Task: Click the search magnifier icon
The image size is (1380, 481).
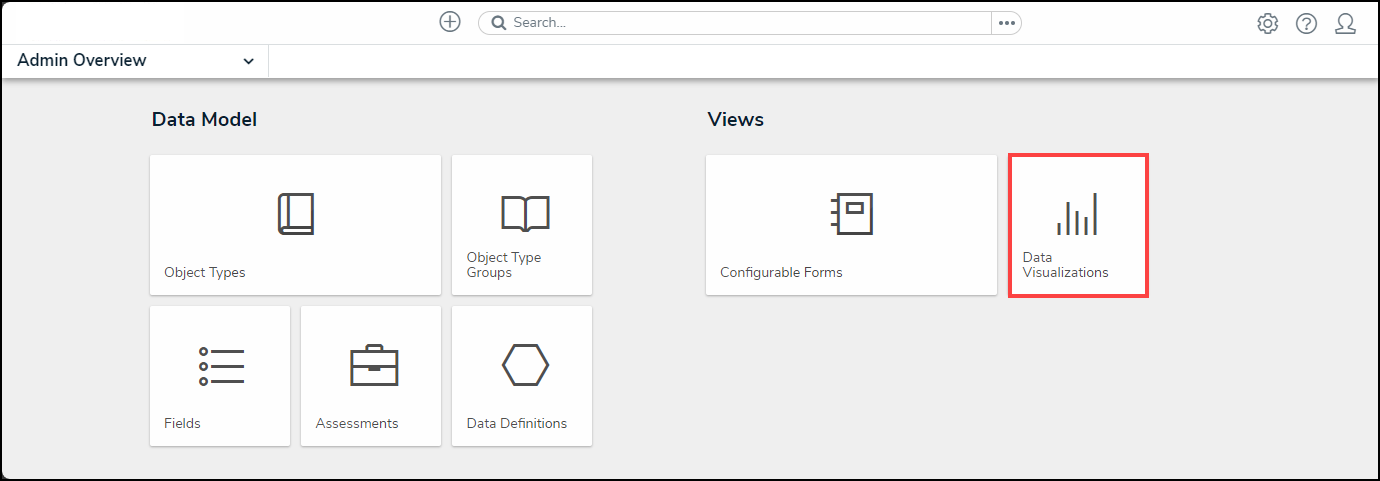Action: pos(499,23)
